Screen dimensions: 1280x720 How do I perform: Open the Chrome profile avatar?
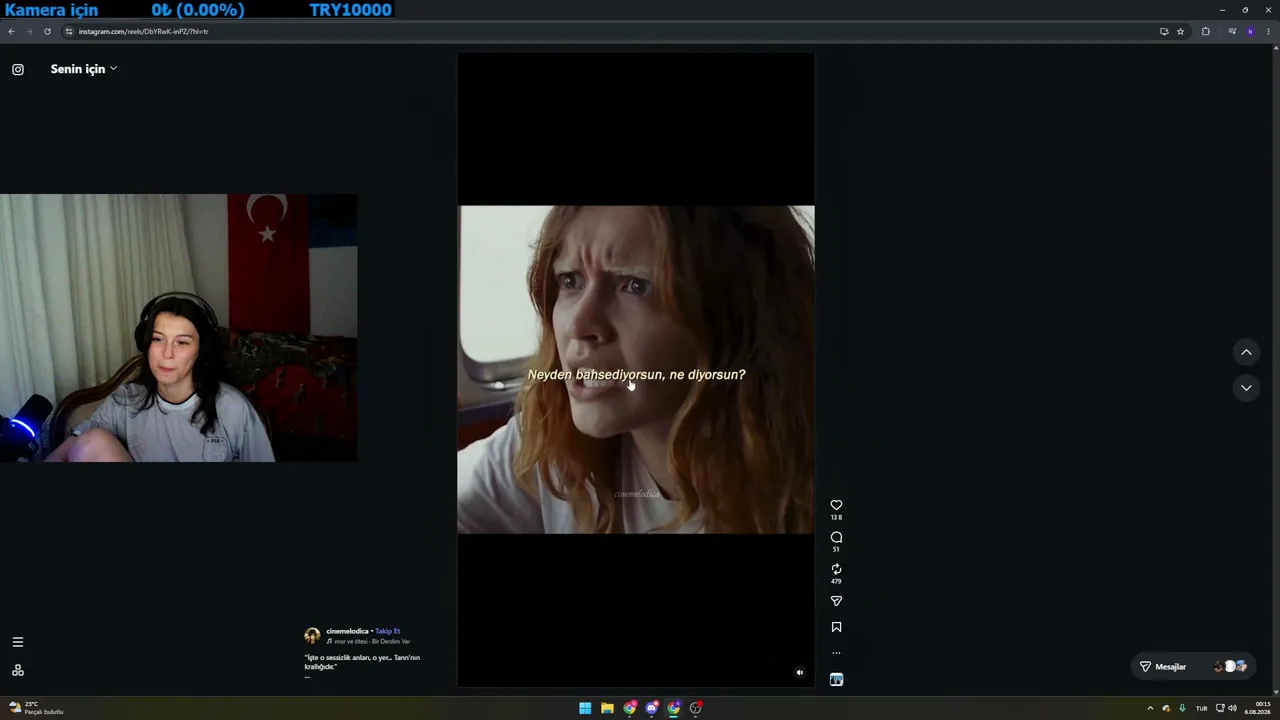[x=1250, y=31]
